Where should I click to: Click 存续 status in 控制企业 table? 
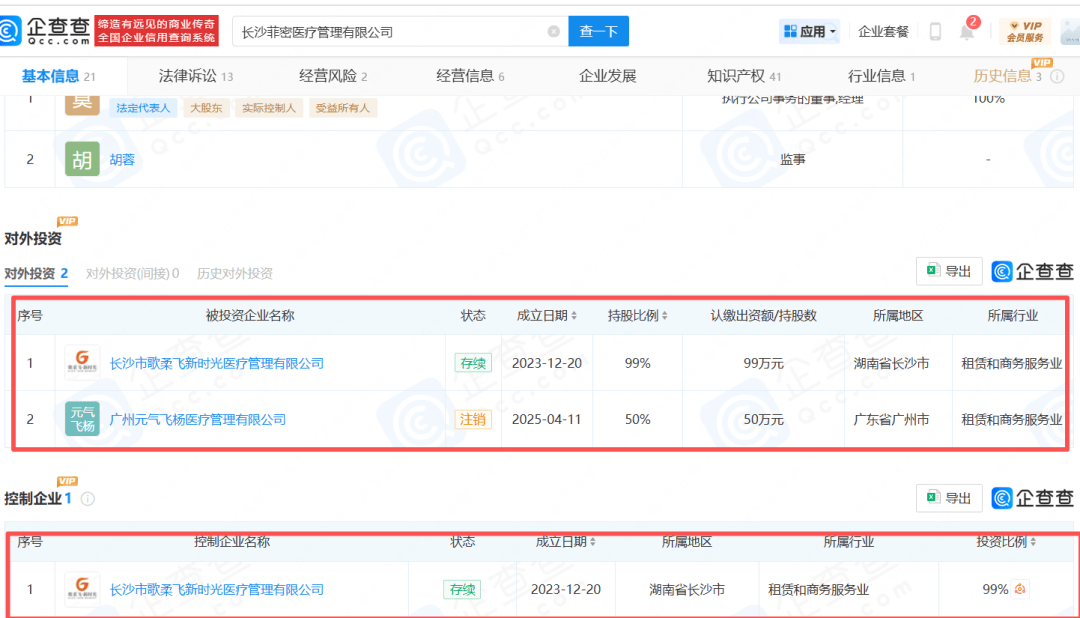tap(462, 590)
